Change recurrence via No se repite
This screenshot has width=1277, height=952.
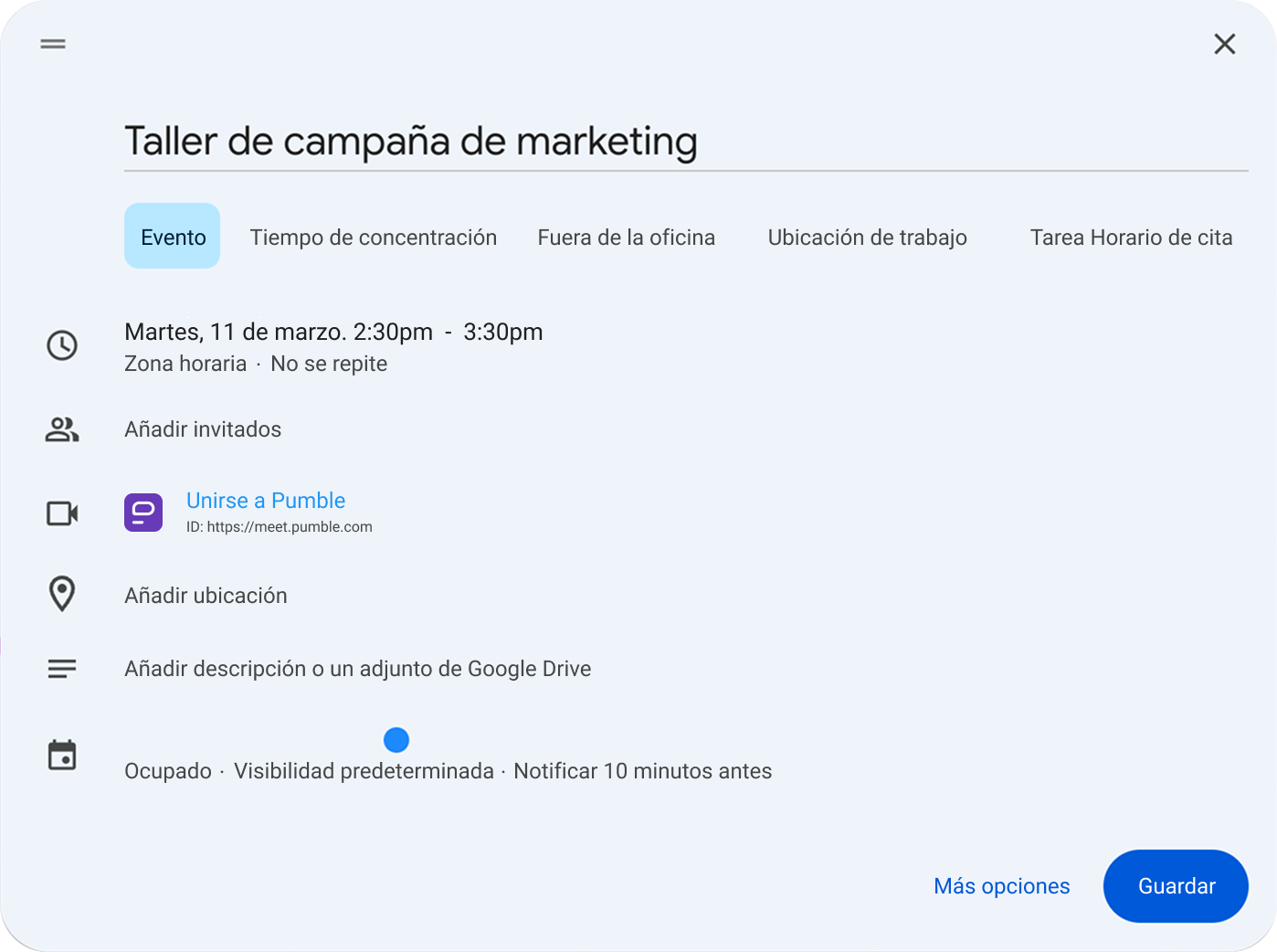point(328,364)
